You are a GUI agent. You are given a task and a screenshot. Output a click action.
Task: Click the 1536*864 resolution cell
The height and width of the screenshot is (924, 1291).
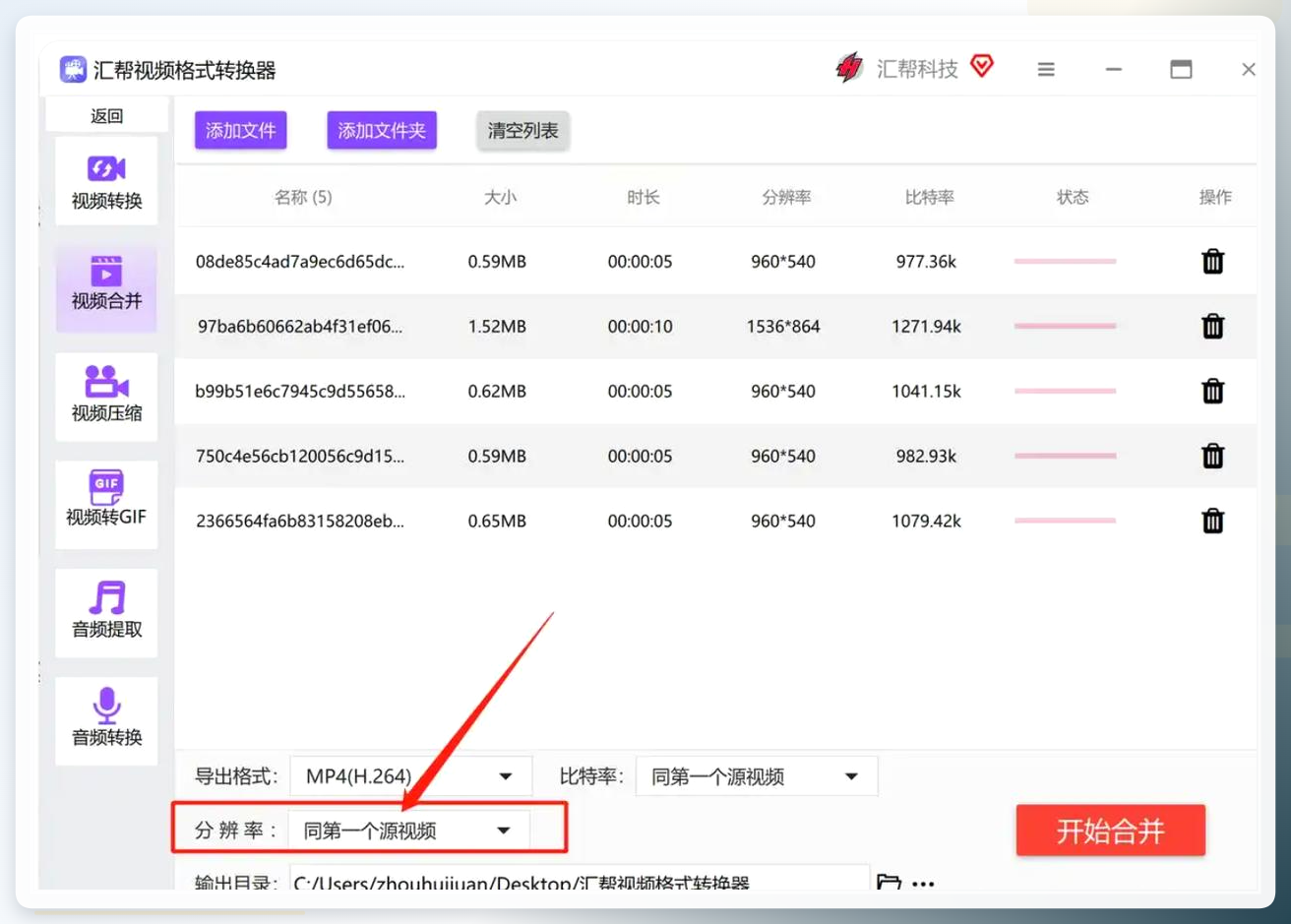pyautogui.click(x=783, y=326)
